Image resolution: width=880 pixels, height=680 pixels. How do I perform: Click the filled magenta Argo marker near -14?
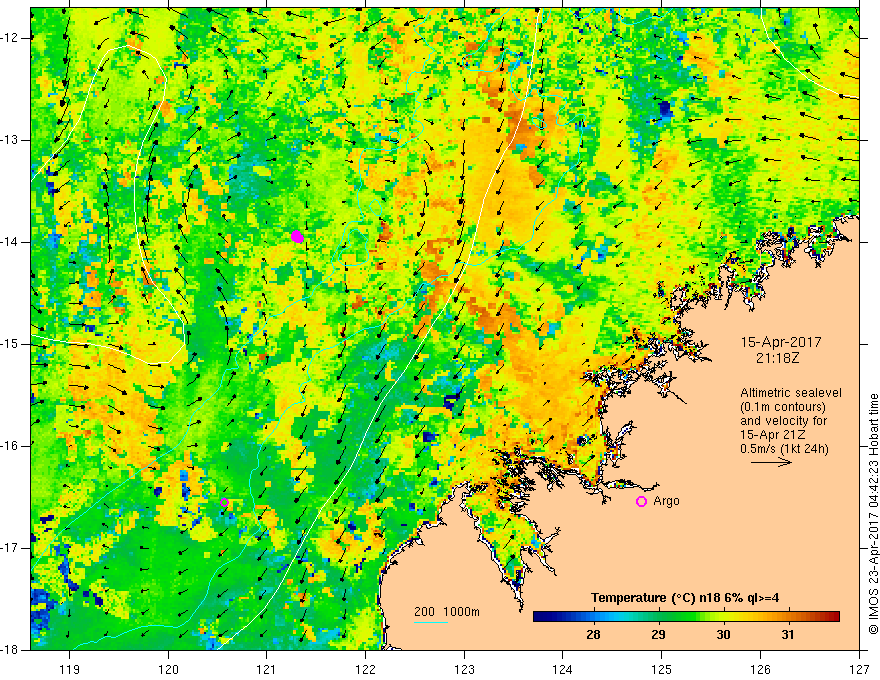pos(297,236)
